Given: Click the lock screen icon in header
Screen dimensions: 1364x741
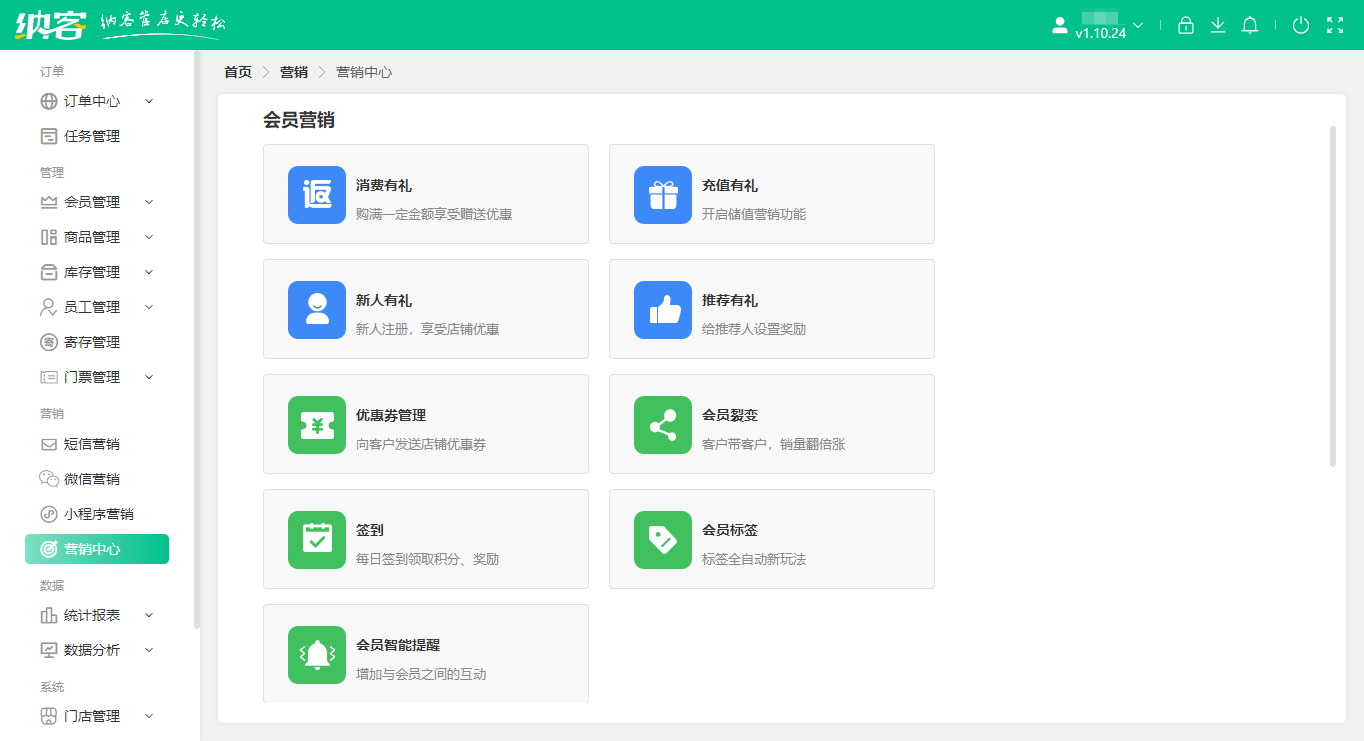Looking at the screenshot, I should pos(1186,26).
